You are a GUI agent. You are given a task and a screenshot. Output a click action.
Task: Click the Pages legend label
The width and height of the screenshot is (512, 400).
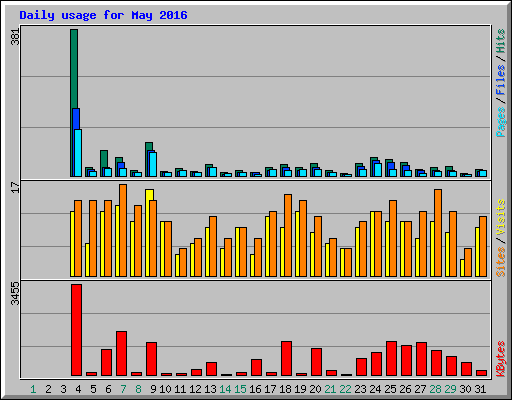(500, 122)
